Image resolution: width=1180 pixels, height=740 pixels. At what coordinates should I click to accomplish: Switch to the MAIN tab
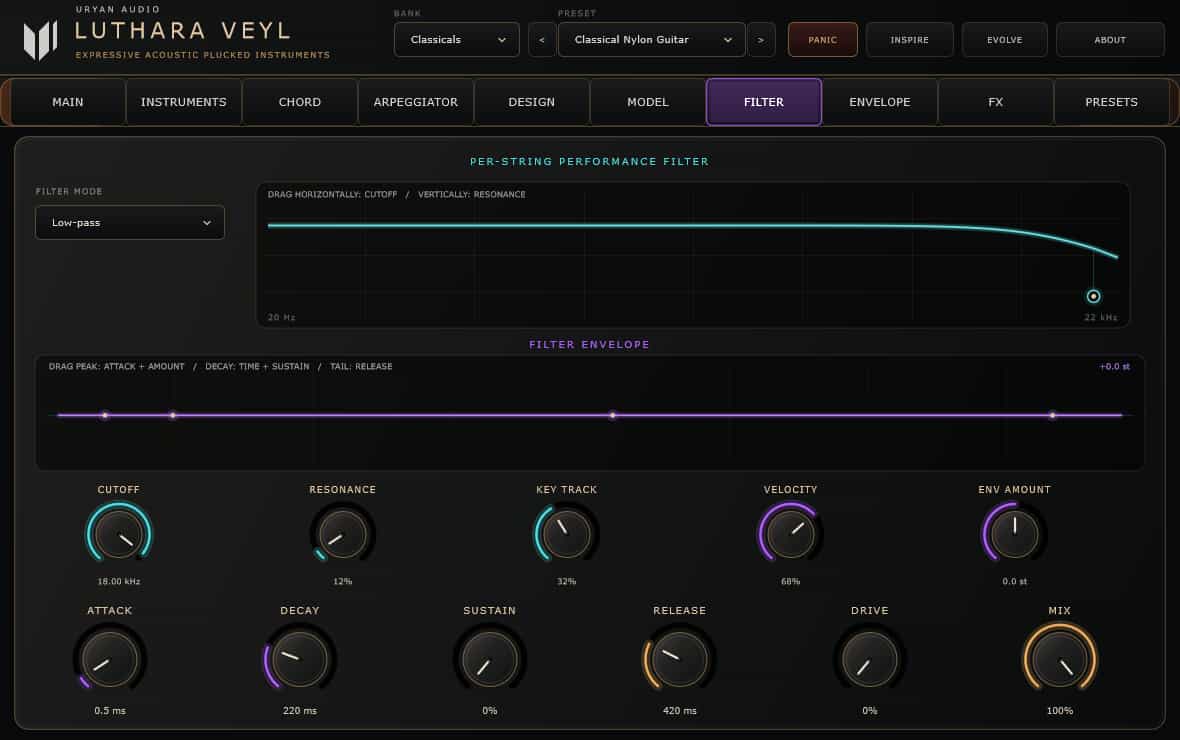pos(68,102)
